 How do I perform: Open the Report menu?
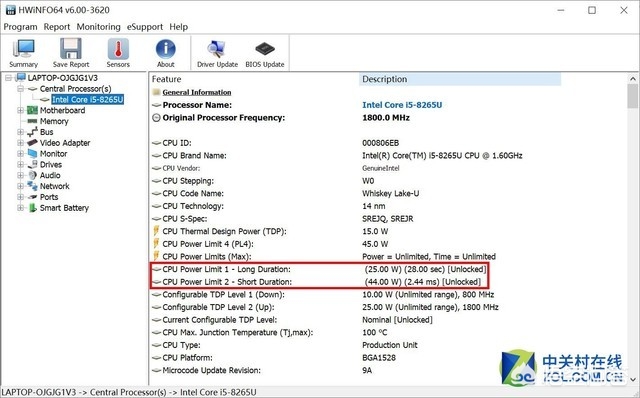click(x=57, y=27)
